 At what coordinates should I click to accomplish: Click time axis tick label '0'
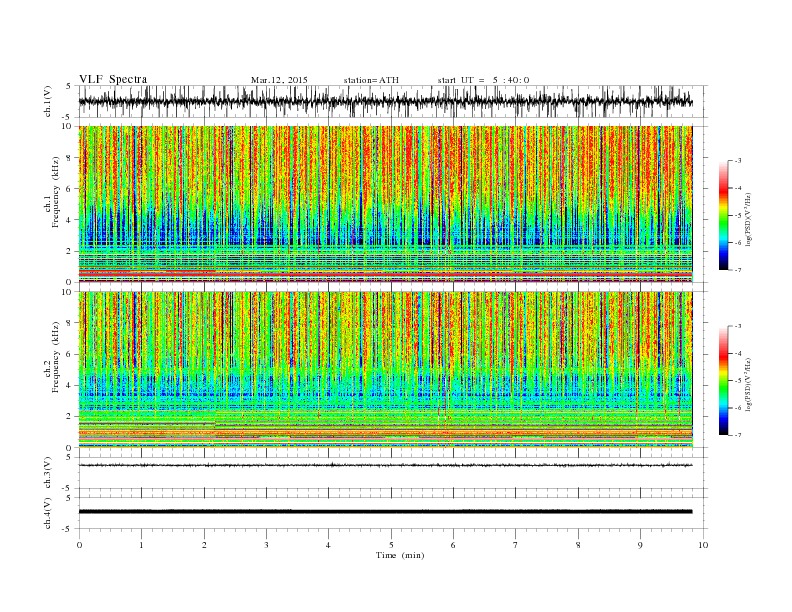[79, 545]
